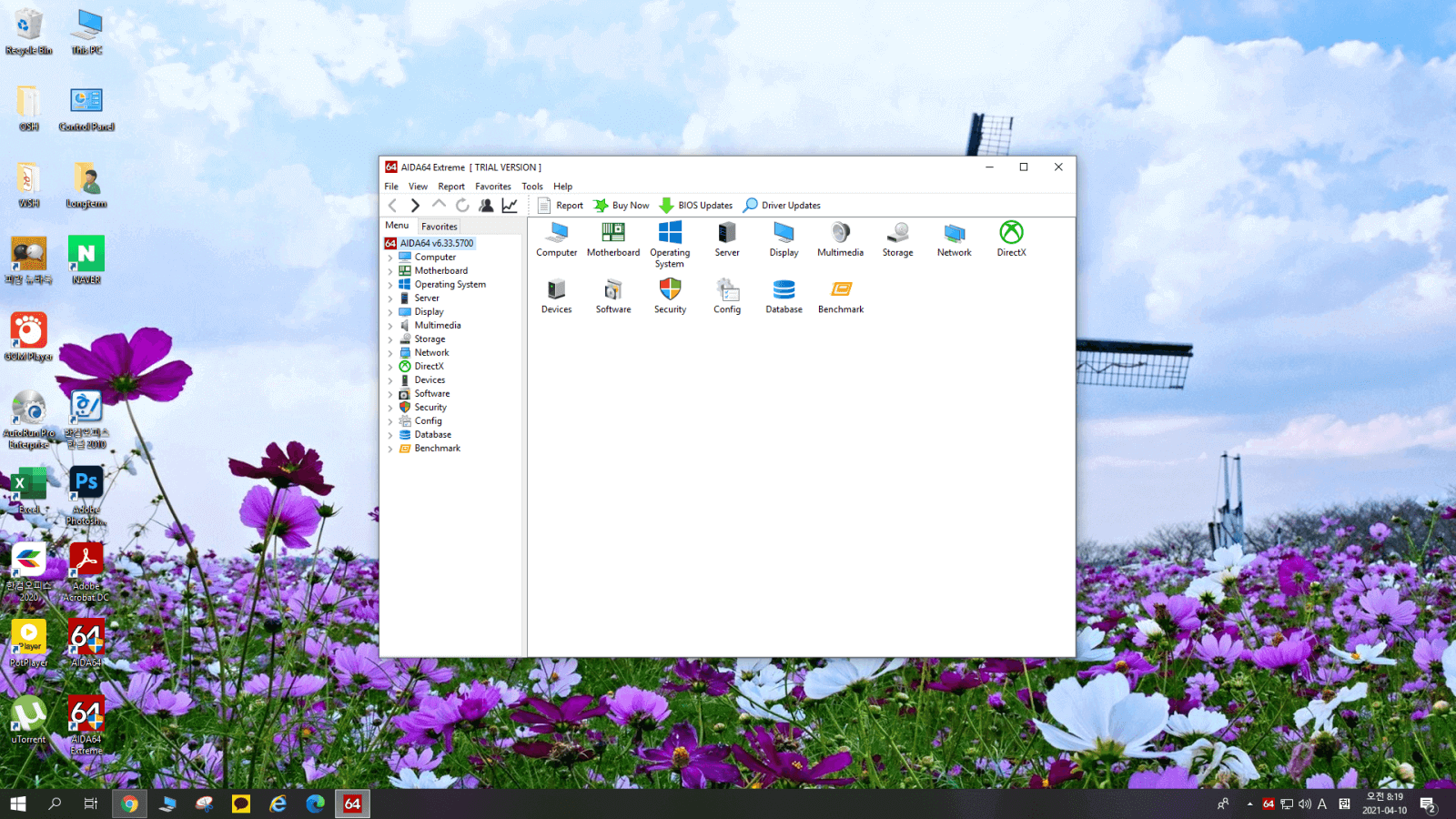
Task: Open the Server category icon
Action: click(727, 239)
